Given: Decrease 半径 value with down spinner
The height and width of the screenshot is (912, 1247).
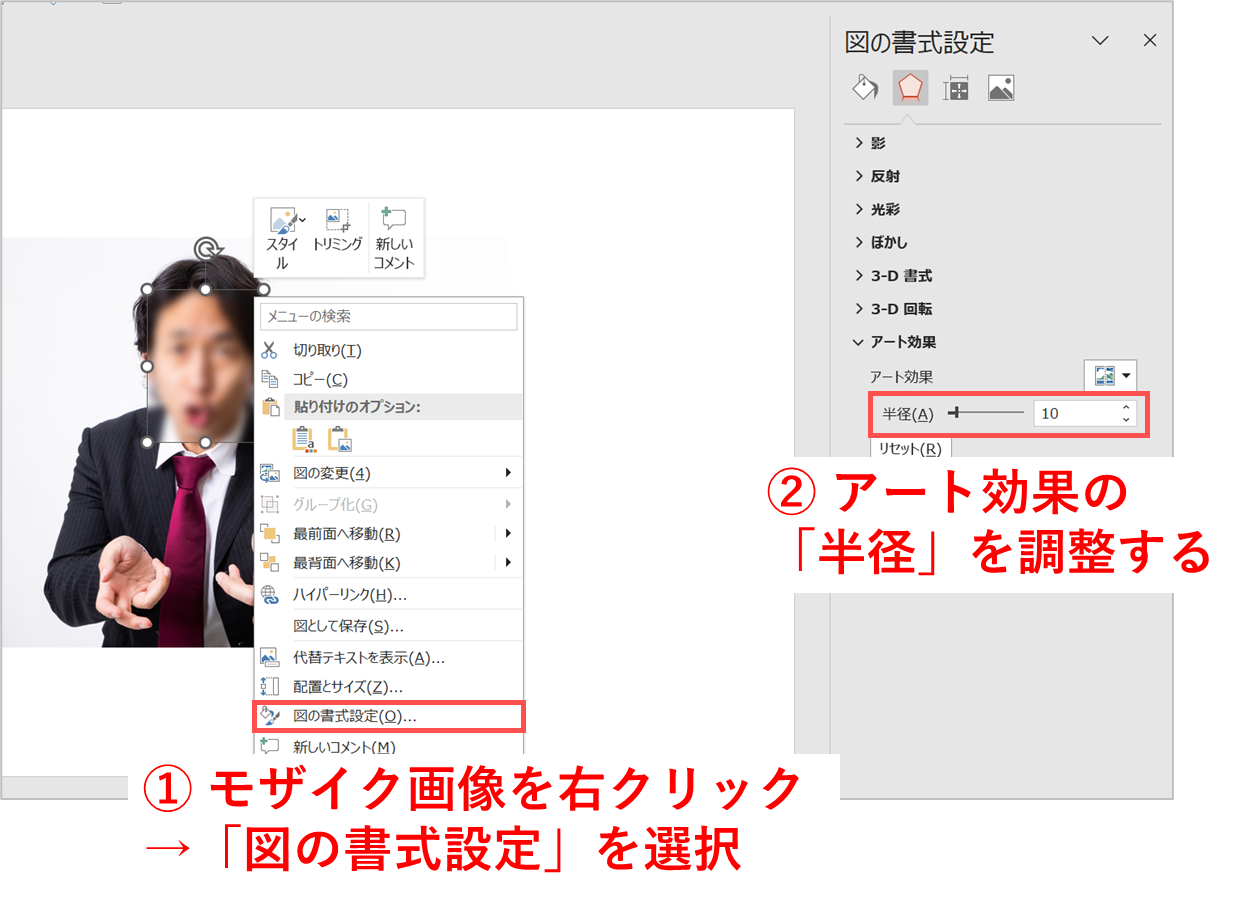Looking at the screenshot, I should [x=1127, y=420].
